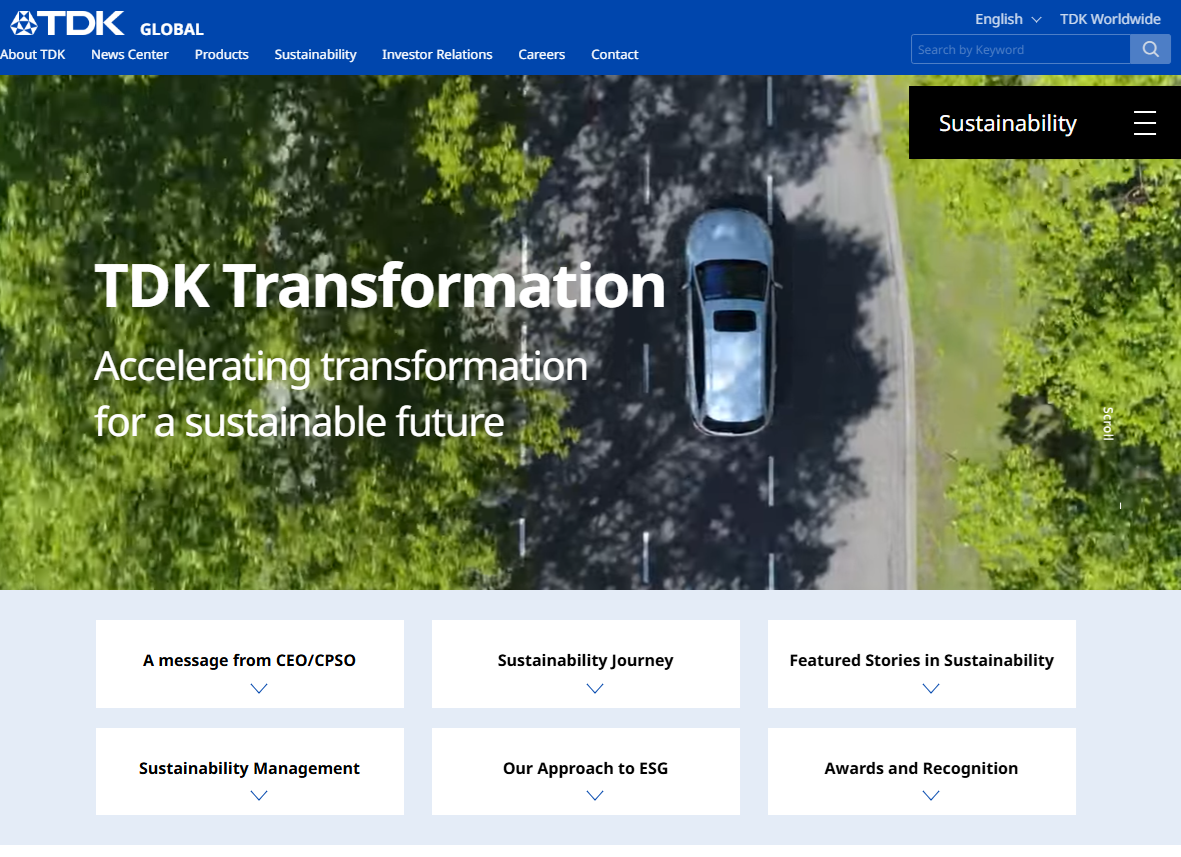1181x857 pixels.
Task: Click the Sustainability title in the black panel
Action: pyautogui.click(x=1008, y=123)
